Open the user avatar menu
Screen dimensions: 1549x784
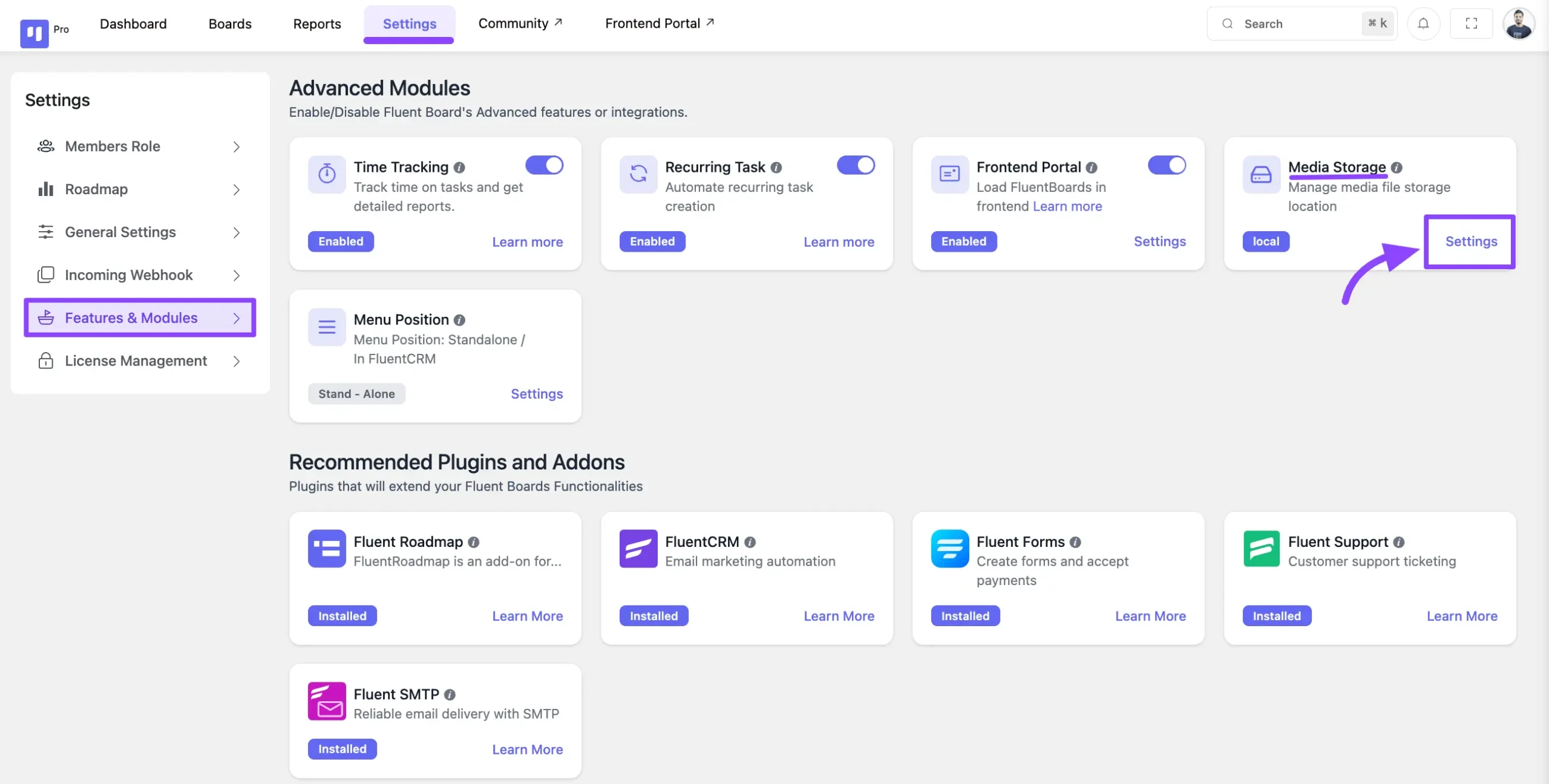pyautogui.click(x=1518, y=24)
